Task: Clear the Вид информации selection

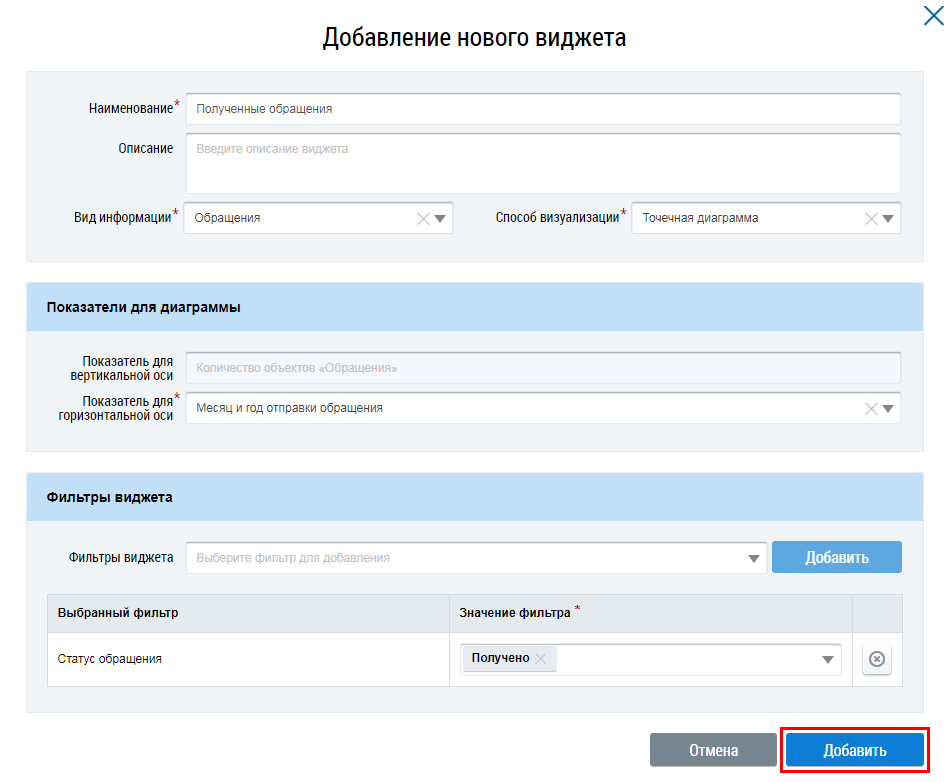Action: (423, 218)
